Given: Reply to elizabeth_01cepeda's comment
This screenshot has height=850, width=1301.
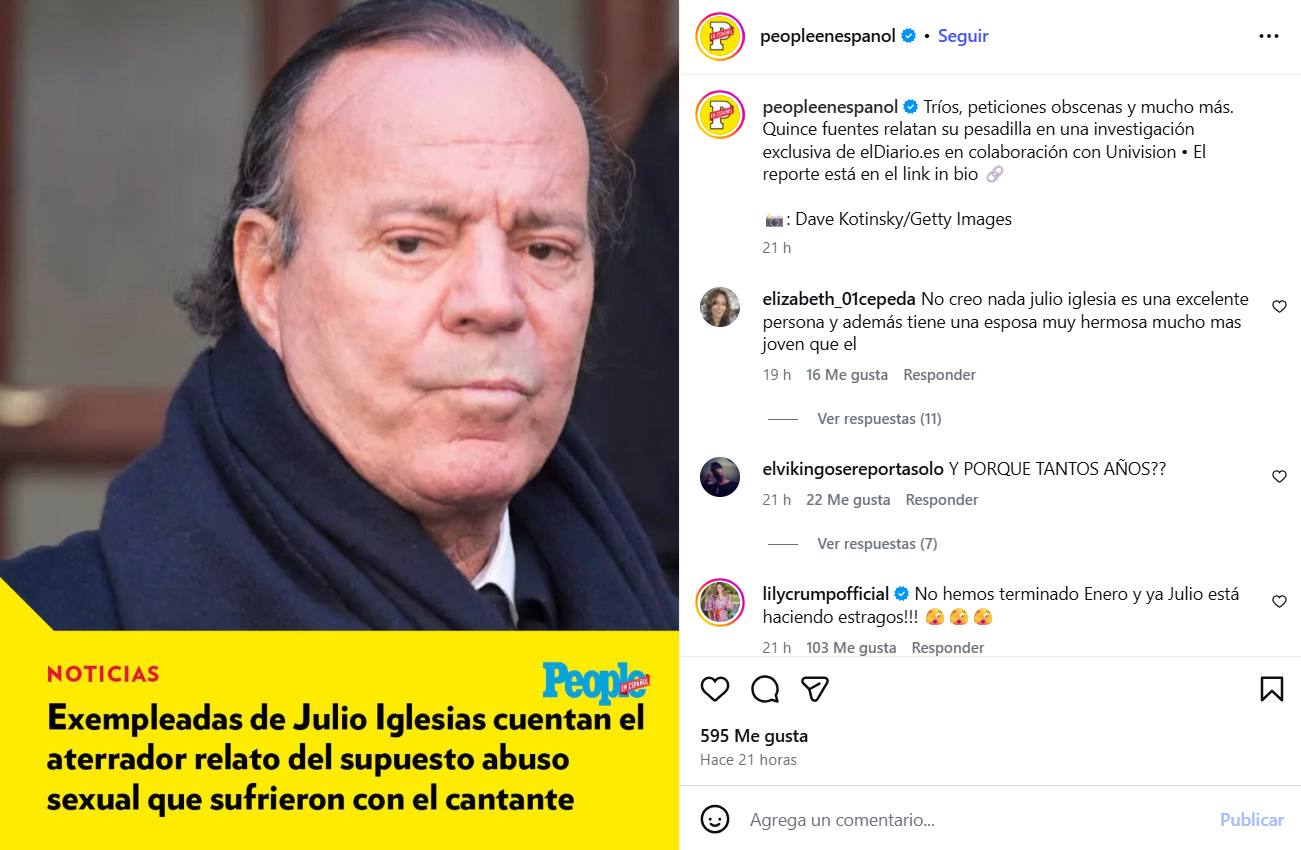Looking at the screenshot, I should point(939,375).
